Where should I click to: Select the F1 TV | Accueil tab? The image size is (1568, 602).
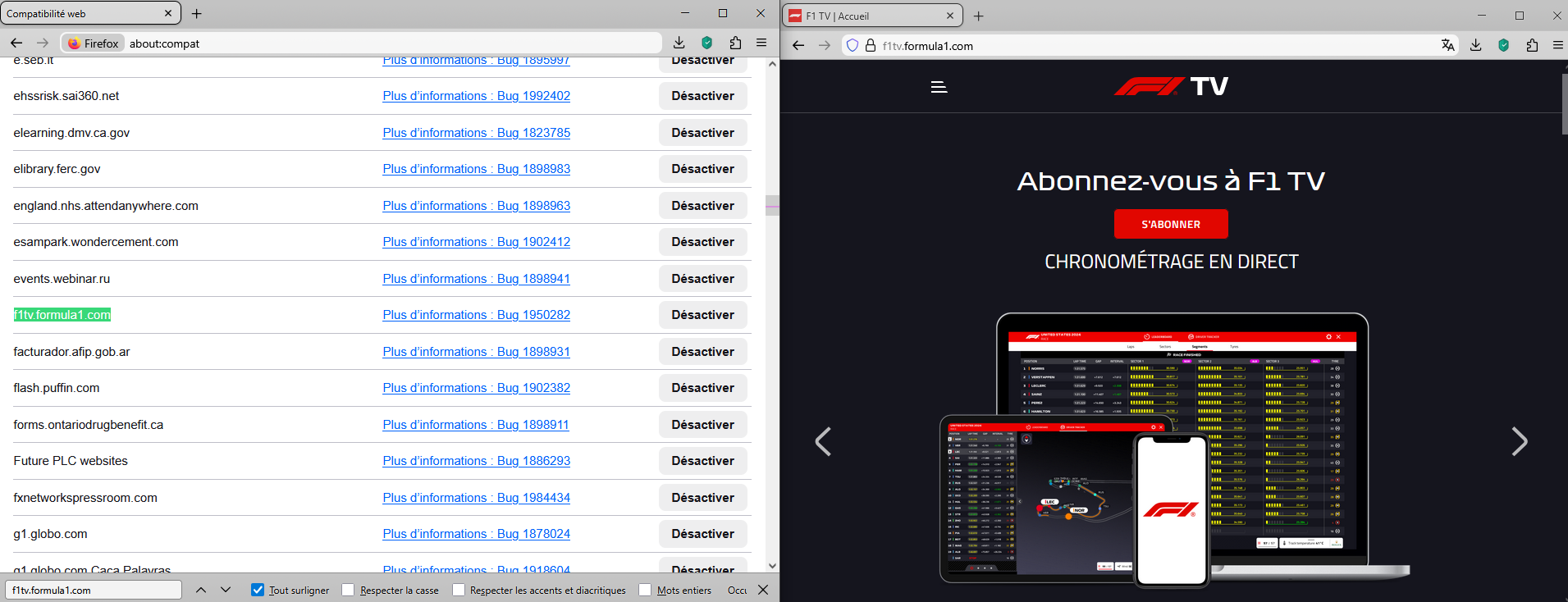(x=871, y=16)
